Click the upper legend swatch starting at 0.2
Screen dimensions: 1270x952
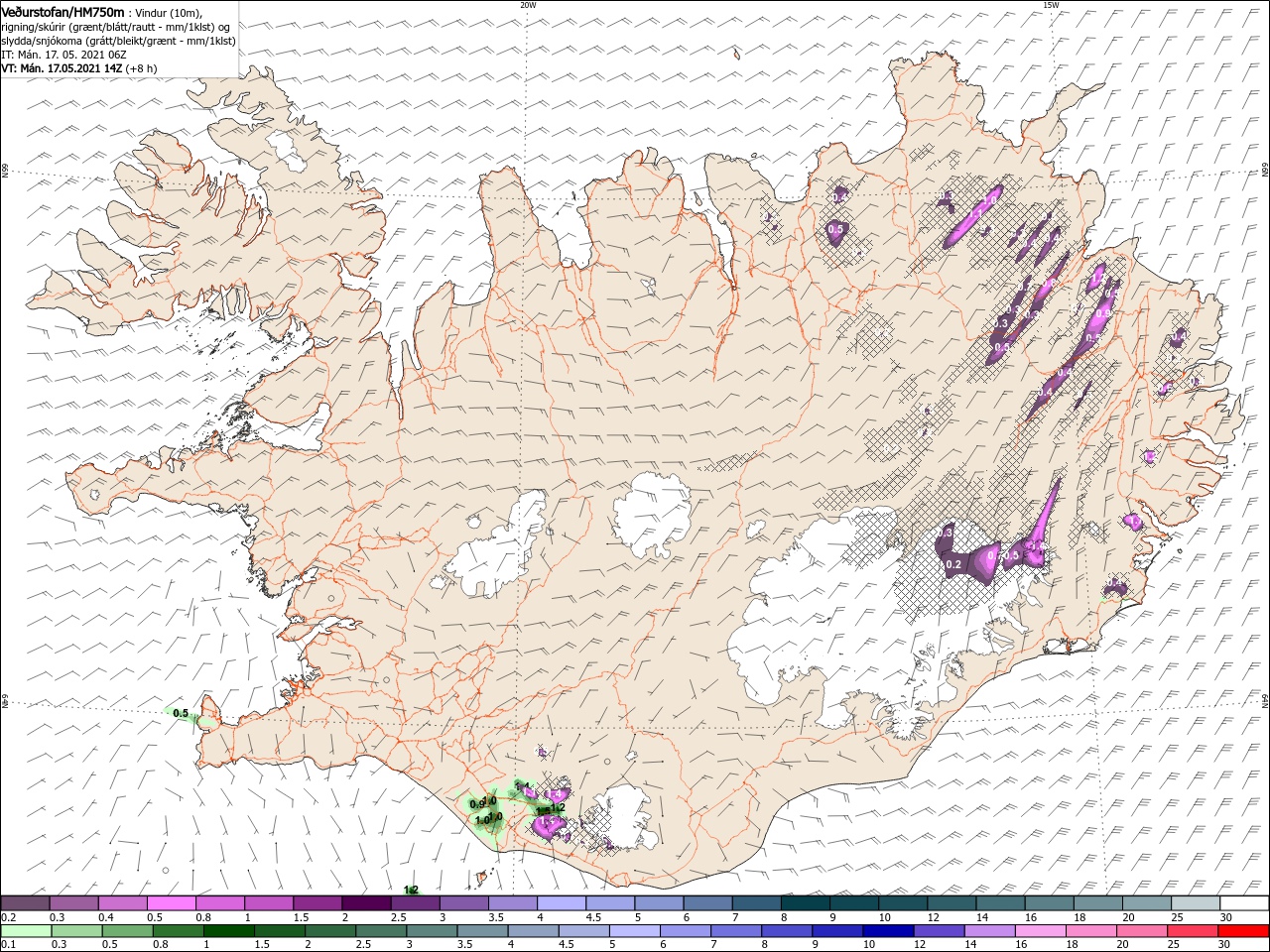(25, 903)
